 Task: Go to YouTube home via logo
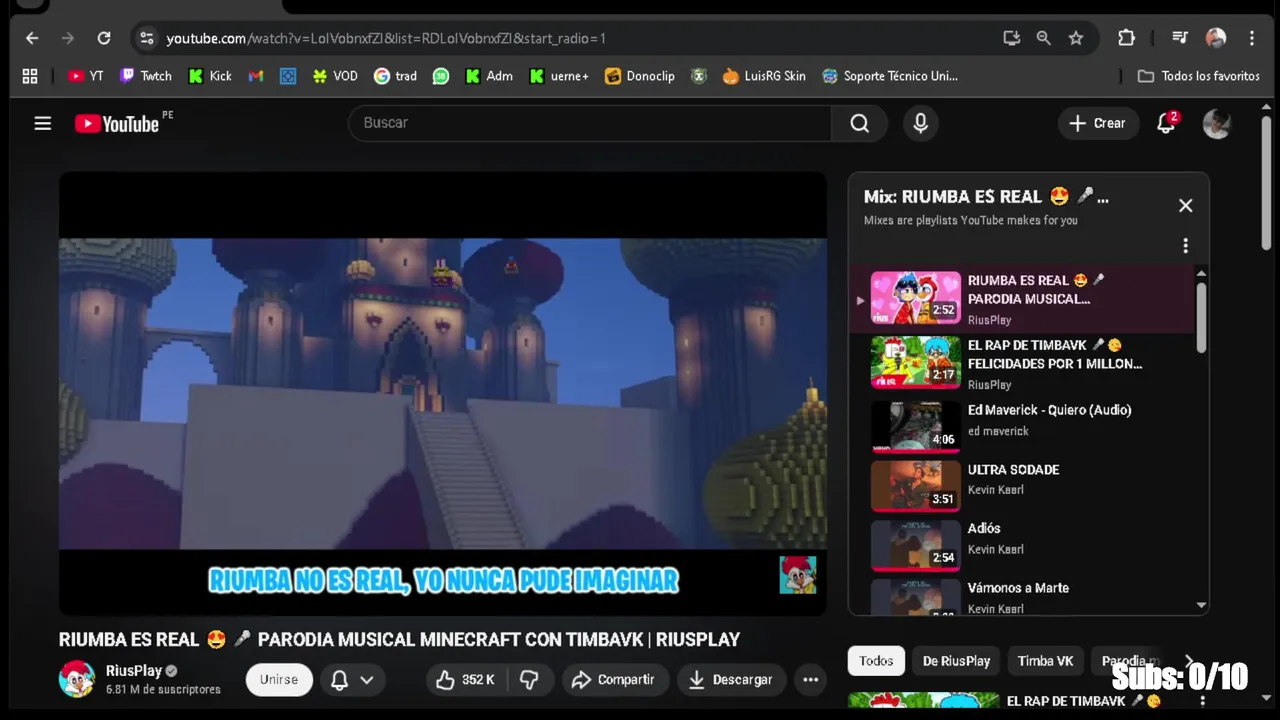click(x=117, y=123)
